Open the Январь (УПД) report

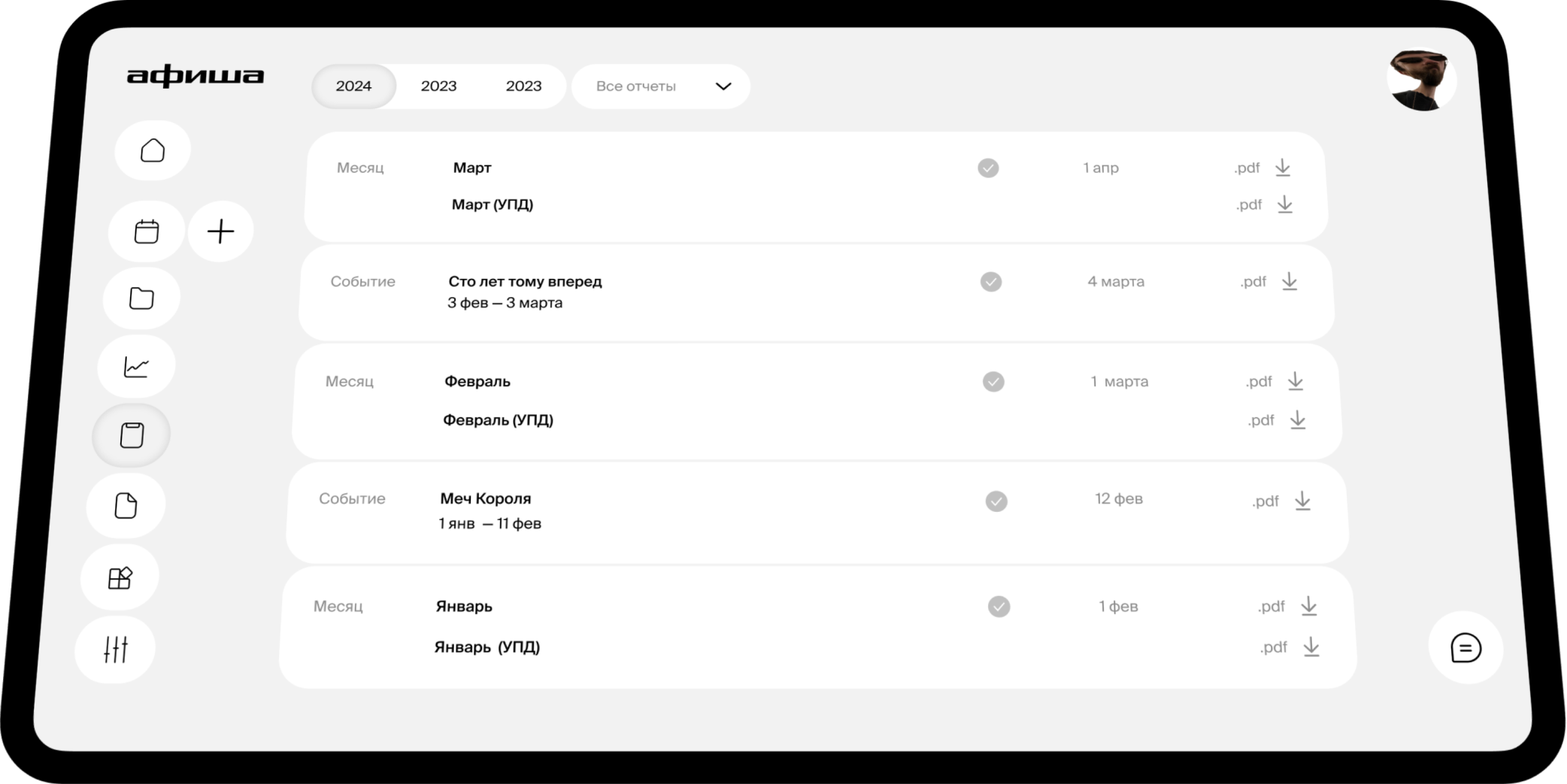[487, 647]
